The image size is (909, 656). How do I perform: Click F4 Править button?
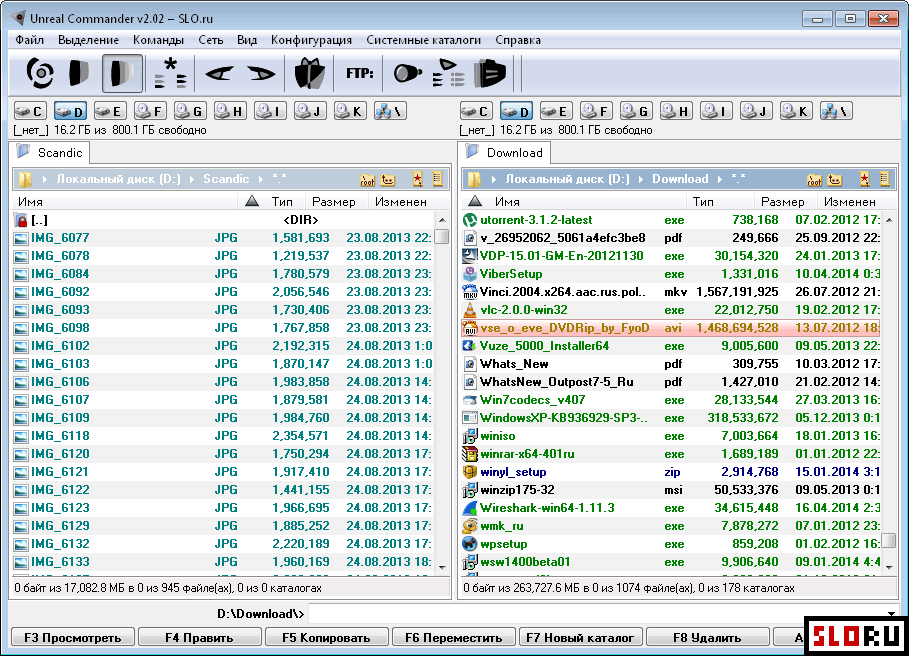click(199, 637)
